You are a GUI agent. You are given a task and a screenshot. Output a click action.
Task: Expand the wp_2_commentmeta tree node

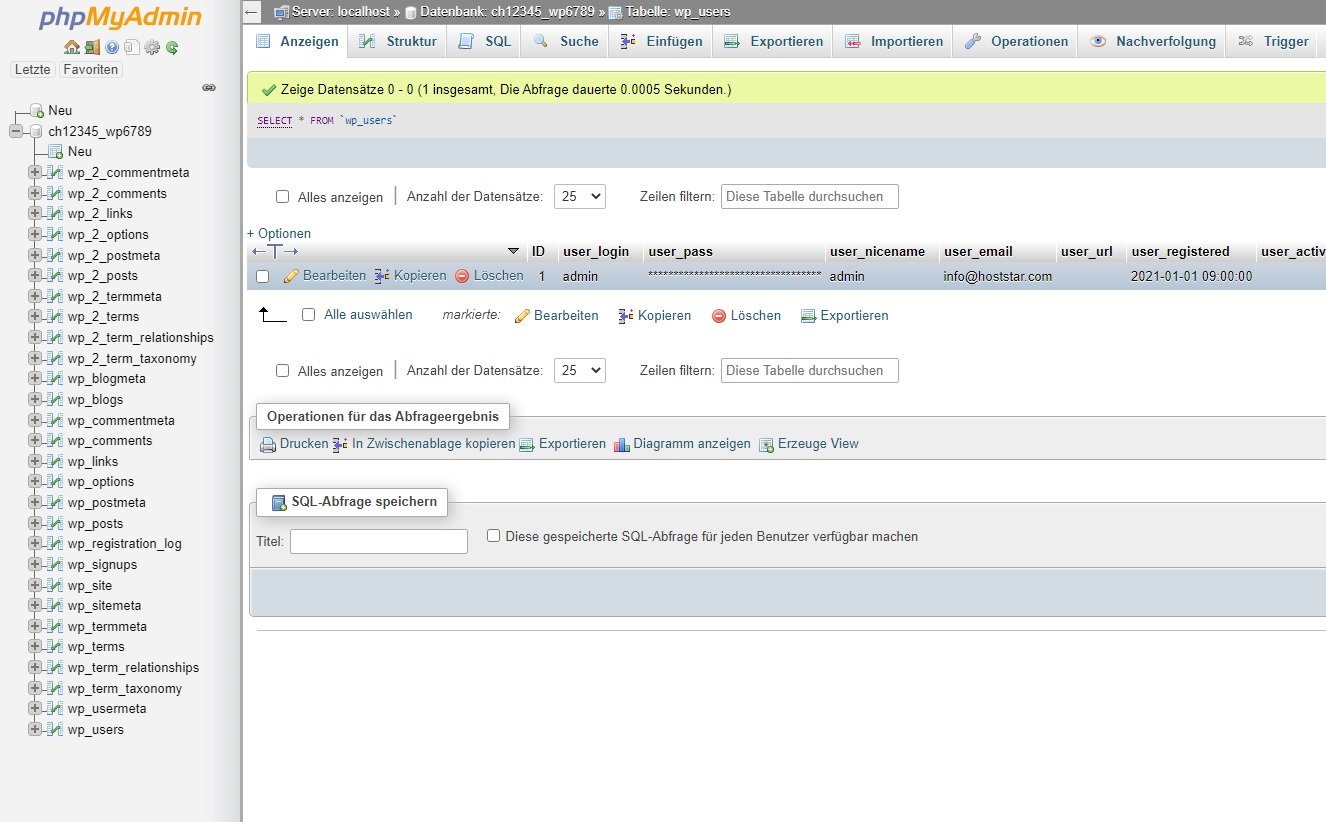click(35, 172)
